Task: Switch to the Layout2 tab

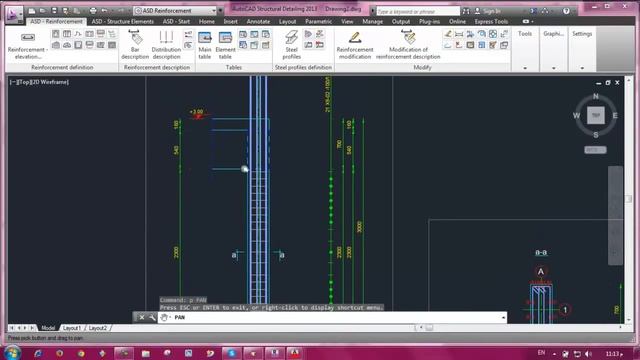Action: click(98, 328)
